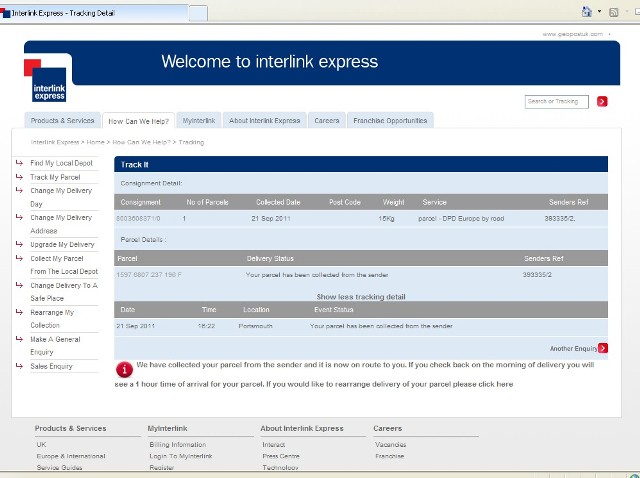Click the red search go arrow button

(x=602, y=101)
